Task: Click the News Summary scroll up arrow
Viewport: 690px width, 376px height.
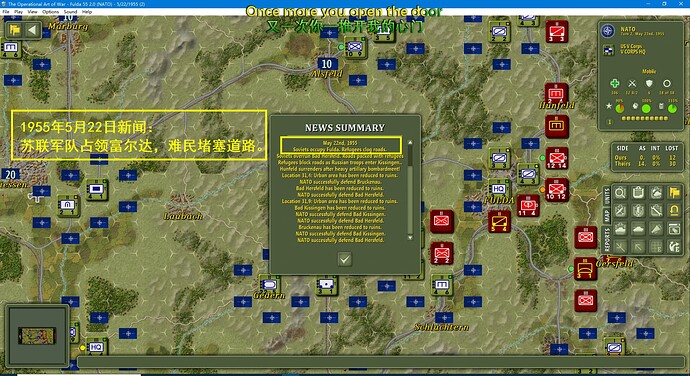Action: coord(410,143)
